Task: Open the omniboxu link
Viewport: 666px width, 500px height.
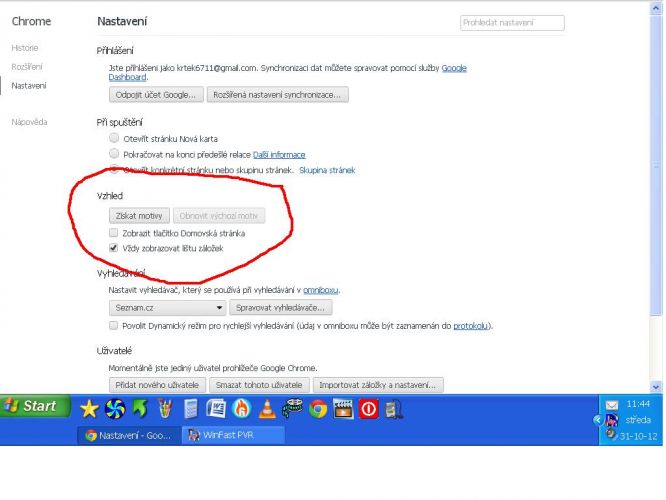Action: [321, 290]
